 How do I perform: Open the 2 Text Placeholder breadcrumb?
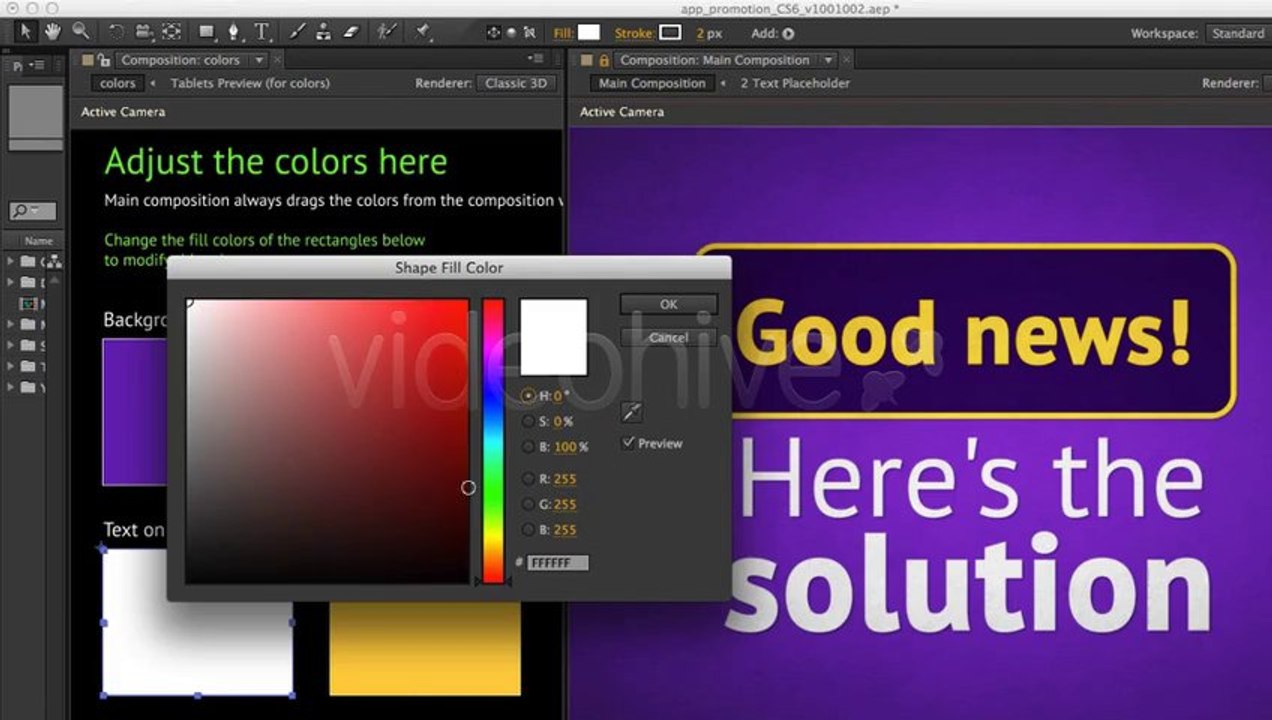coord(795,83)
